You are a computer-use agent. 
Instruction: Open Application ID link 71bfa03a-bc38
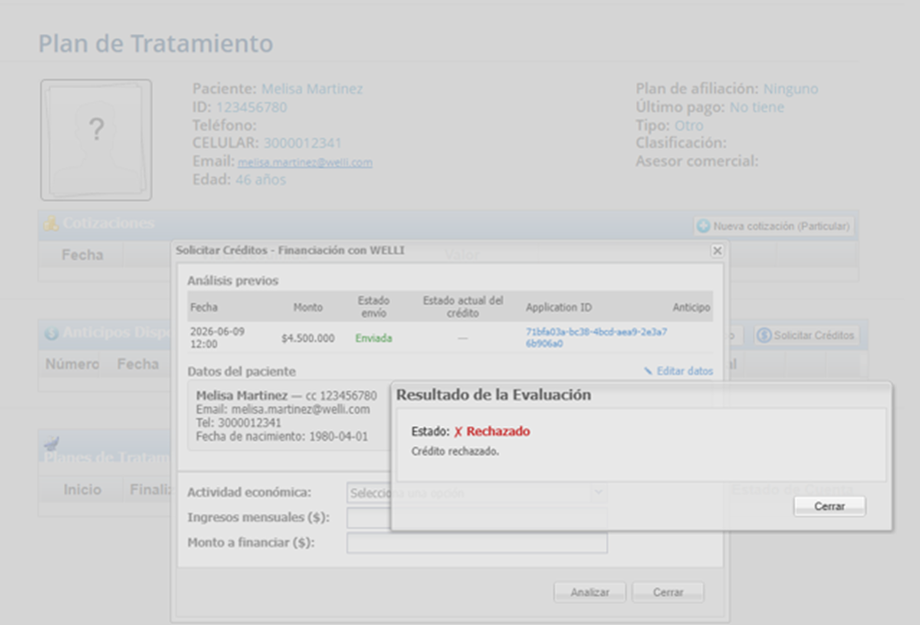tap(596, 337)
